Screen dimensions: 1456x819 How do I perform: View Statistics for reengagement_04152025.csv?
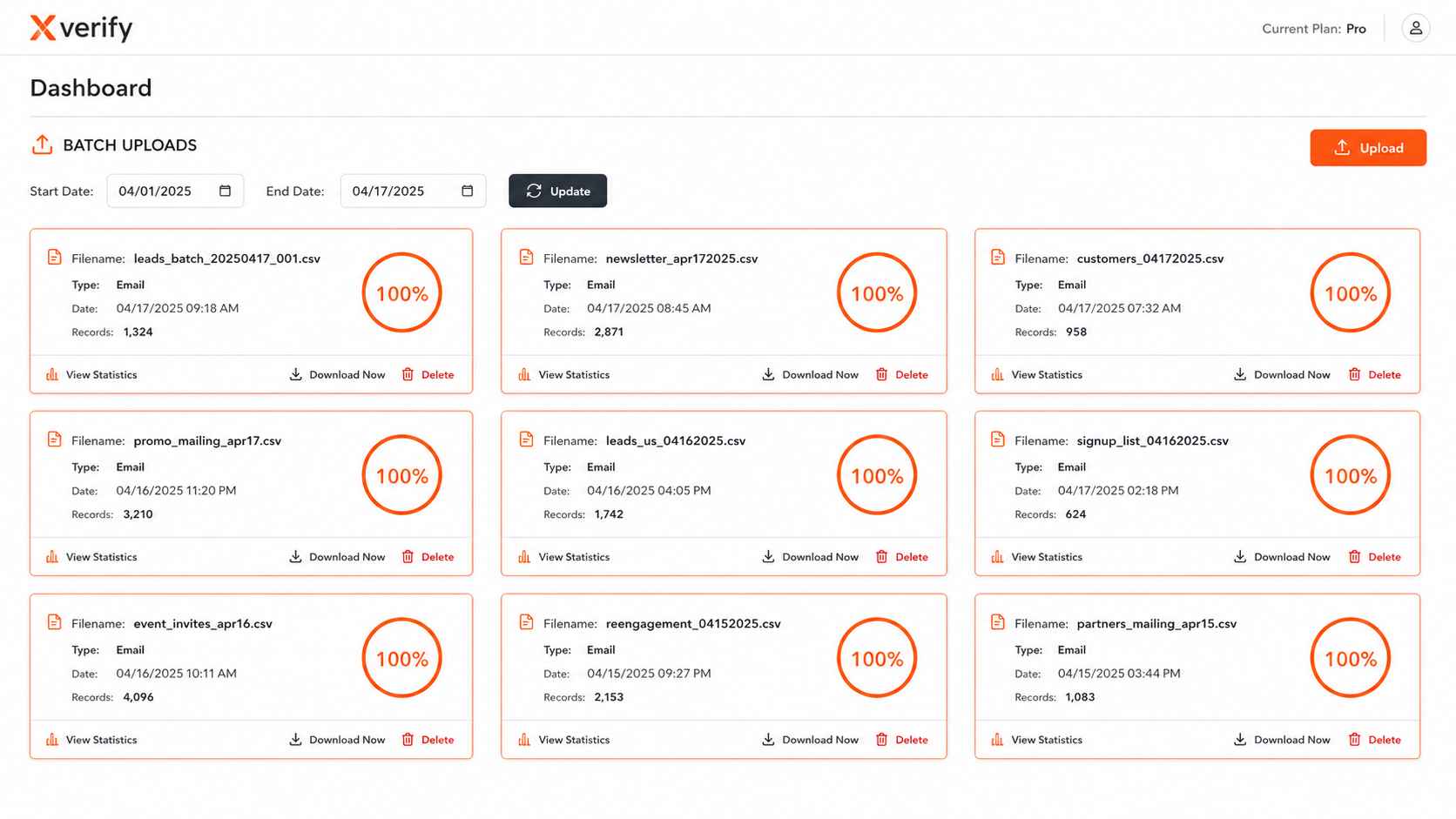pyautogui.click(x=563, y=740)
